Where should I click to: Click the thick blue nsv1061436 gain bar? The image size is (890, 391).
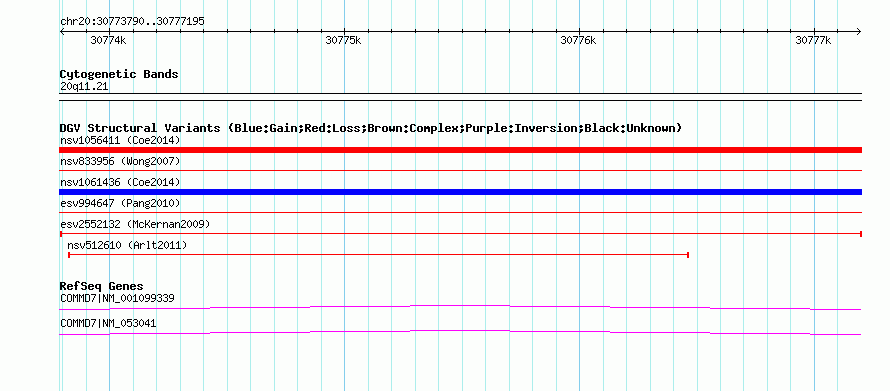(460, 192)
